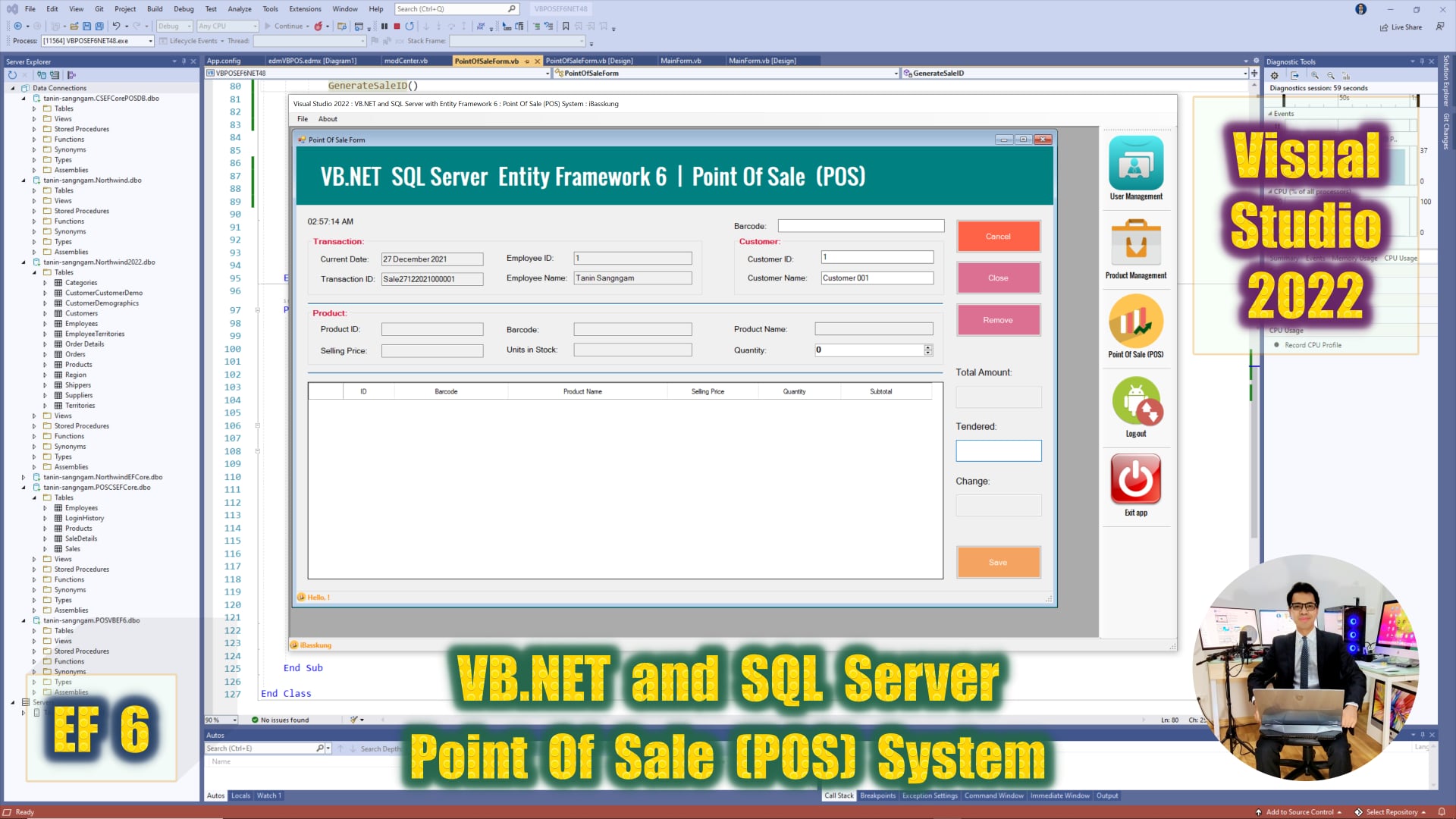Click the Remove button
The image size is (1456, 819).
click(998, 320)
